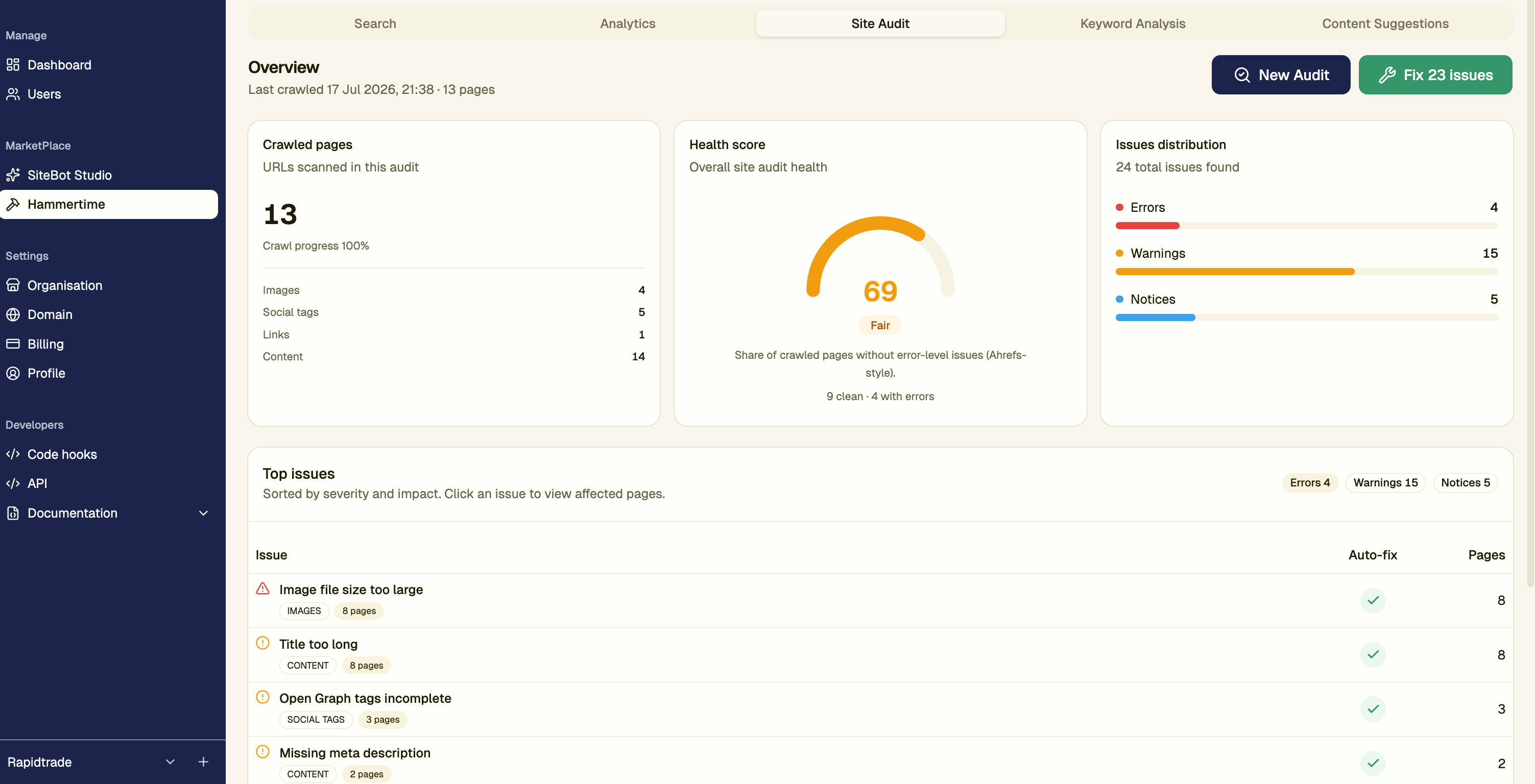Click the 2 pages badge
Screen dimensions: 1535x784
click(x=367, y=774)
